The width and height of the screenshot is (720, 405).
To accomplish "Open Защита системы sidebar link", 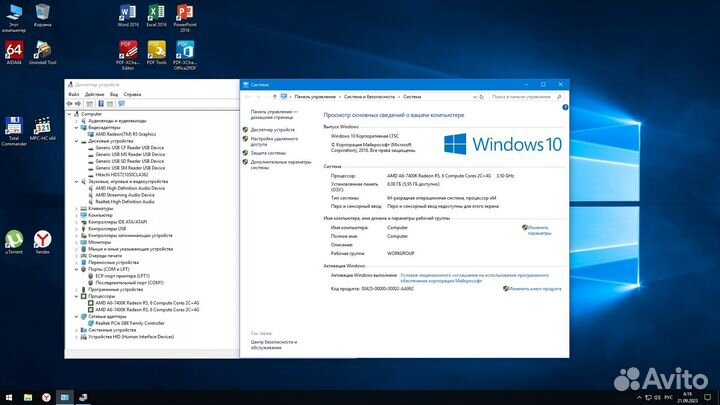I will pyautogui.click(x=268, y=153).
